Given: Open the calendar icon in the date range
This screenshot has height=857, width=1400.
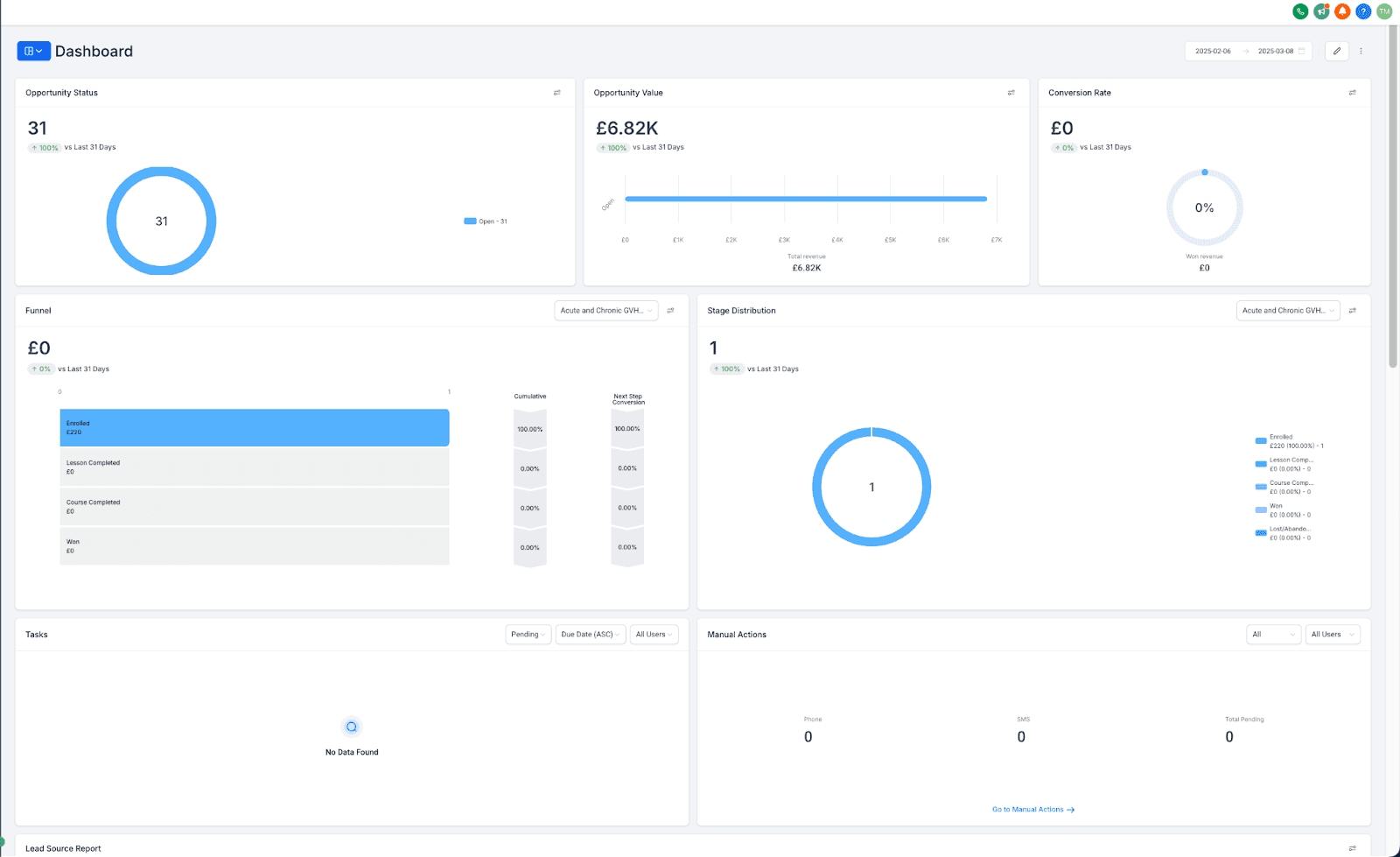Looking at the screenshot, I should tap(1301, 51).
